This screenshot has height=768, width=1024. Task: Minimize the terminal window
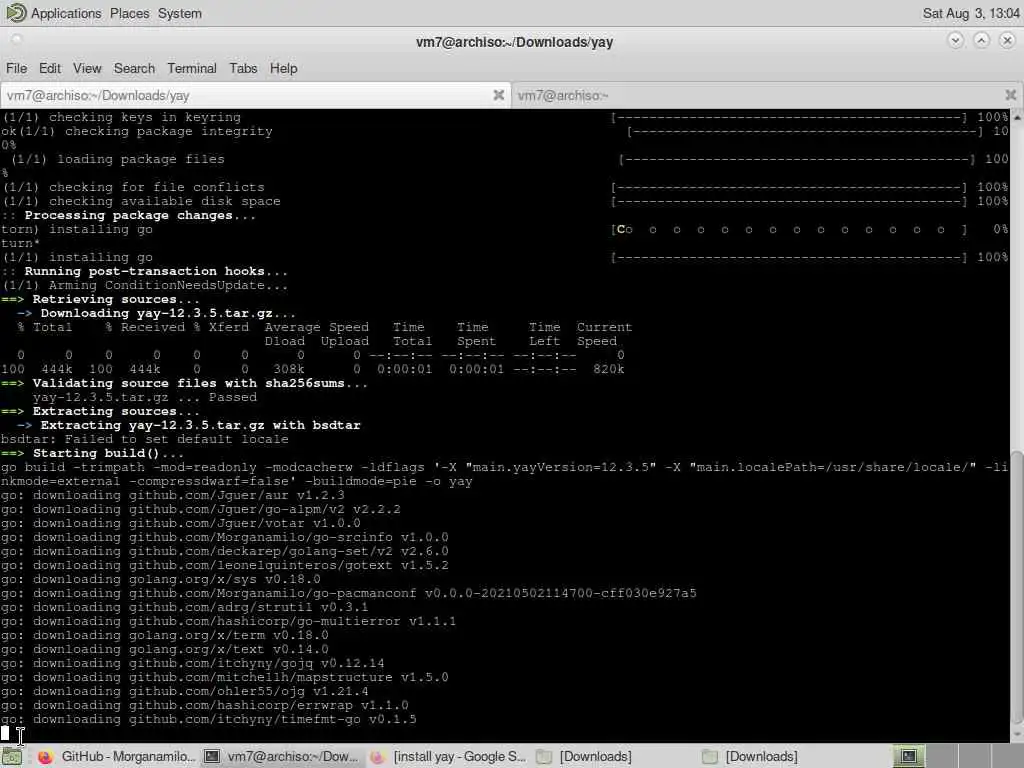(955, 40)
